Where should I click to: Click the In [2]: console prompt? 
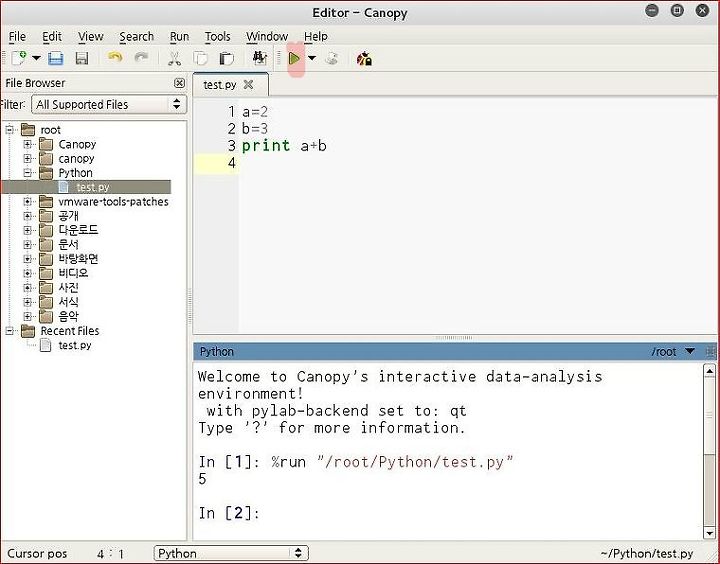coord(229,513)
